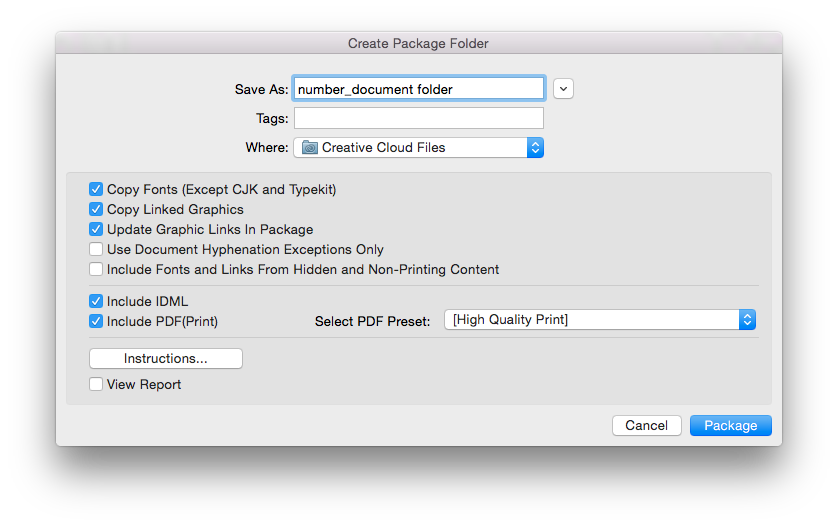Open the Select PDF Preset dropdown

point(600,320)
